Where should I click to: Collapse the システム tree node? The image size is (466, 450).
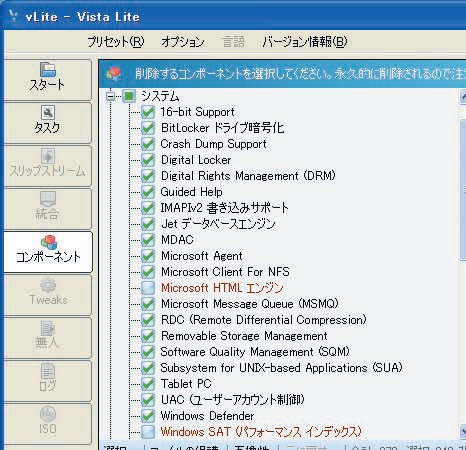110,97
